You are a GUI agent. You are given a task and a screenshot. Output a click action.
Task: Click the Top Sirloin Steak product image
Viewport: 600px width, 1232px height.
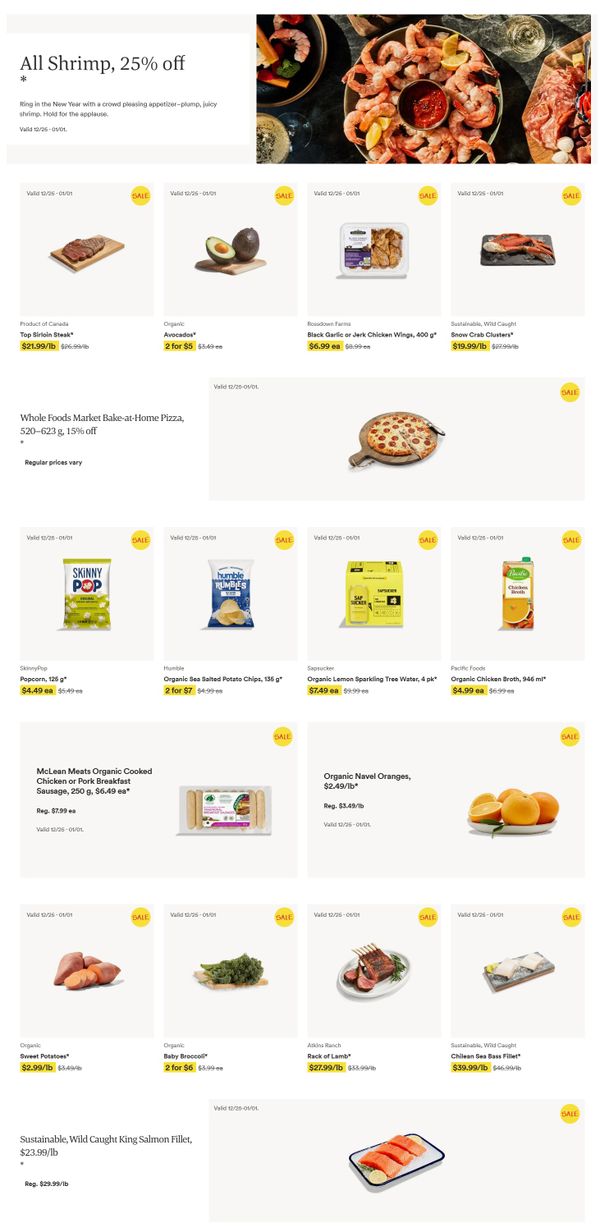point(86,251)
